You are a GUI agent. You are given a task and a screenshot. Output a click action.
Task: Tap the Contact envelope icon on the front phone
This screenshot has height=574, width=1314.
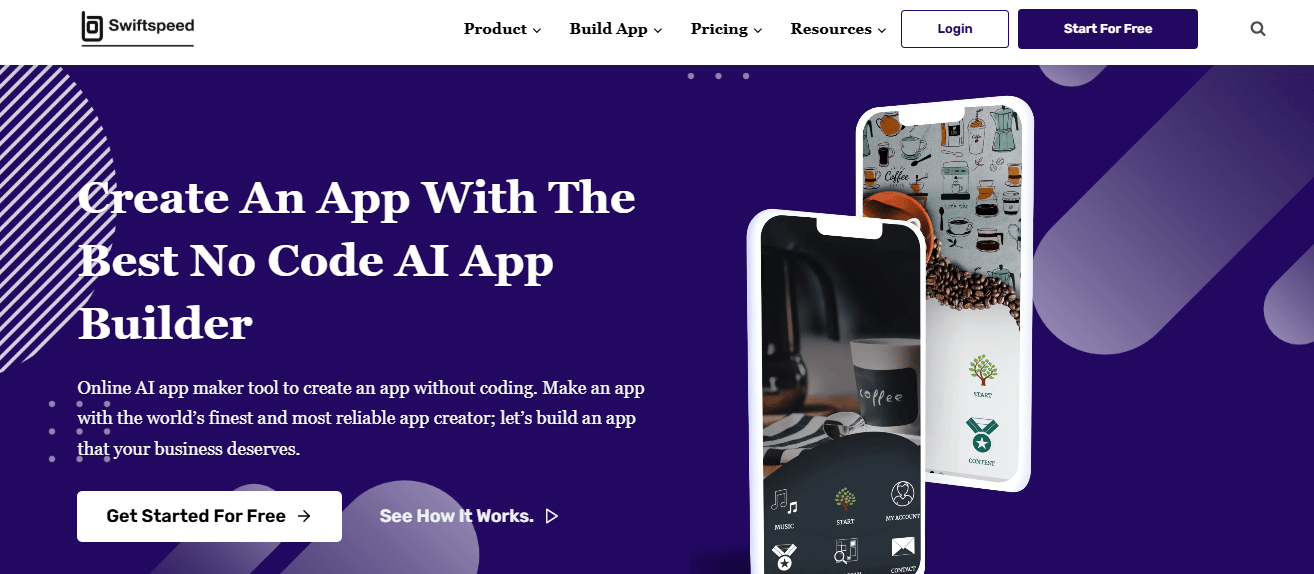tap(902, 547)
